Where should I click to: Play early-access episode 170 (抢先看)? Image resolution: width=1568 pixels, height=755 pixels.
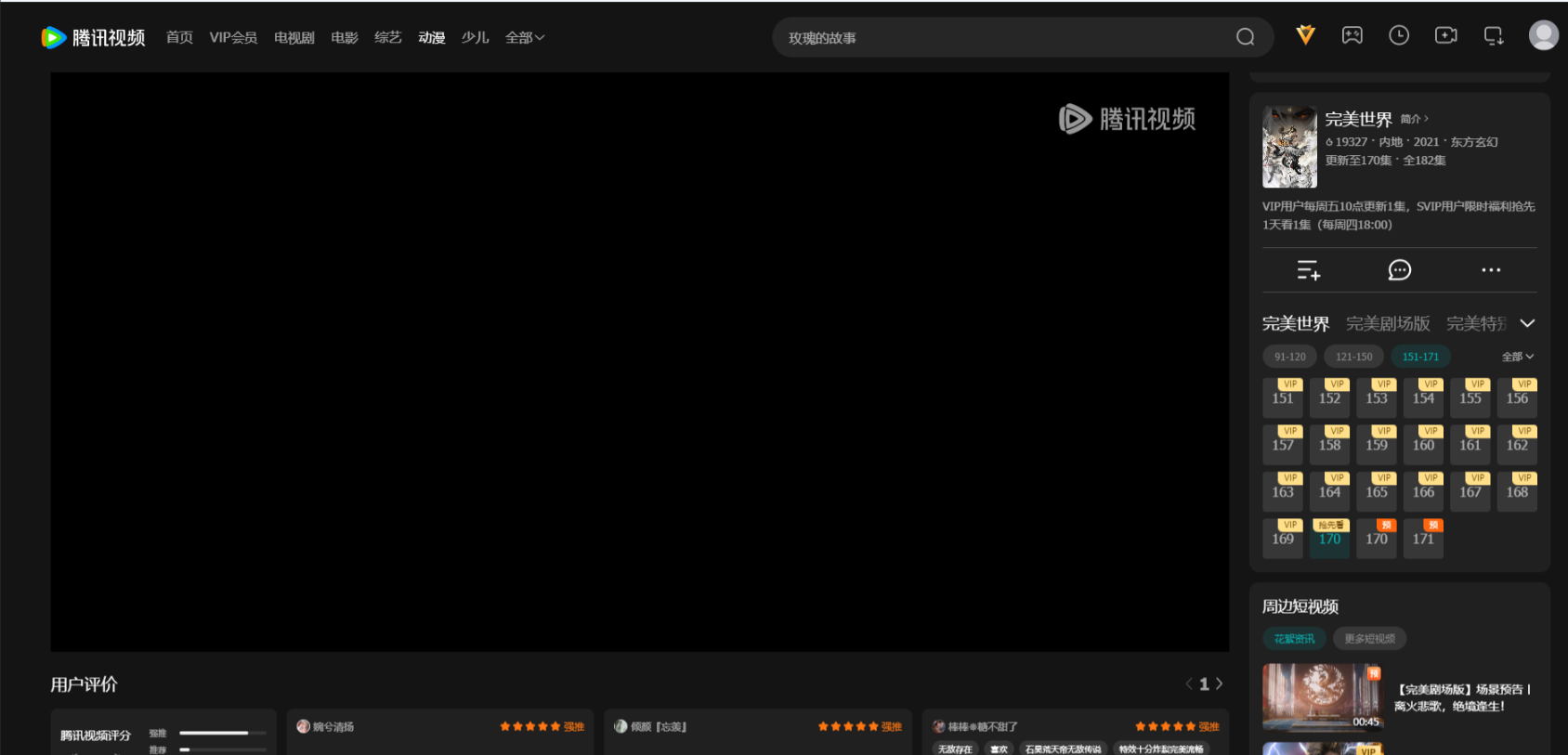pyautogui.click(x=1329, y=539)
